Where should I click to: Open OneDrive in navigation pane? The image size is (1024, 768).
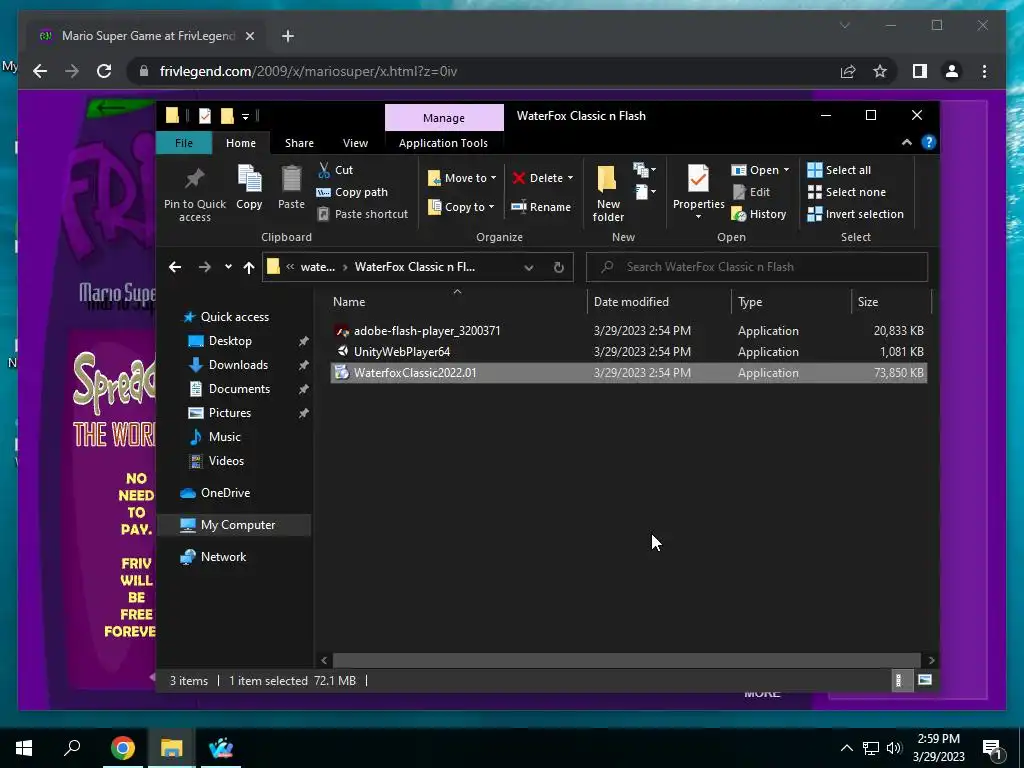point(225,493)
